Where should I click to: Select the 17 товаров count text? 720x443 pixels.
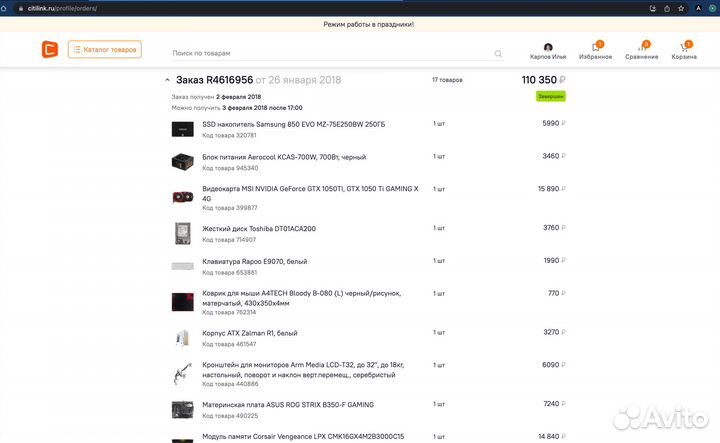[x=447, y=80]
